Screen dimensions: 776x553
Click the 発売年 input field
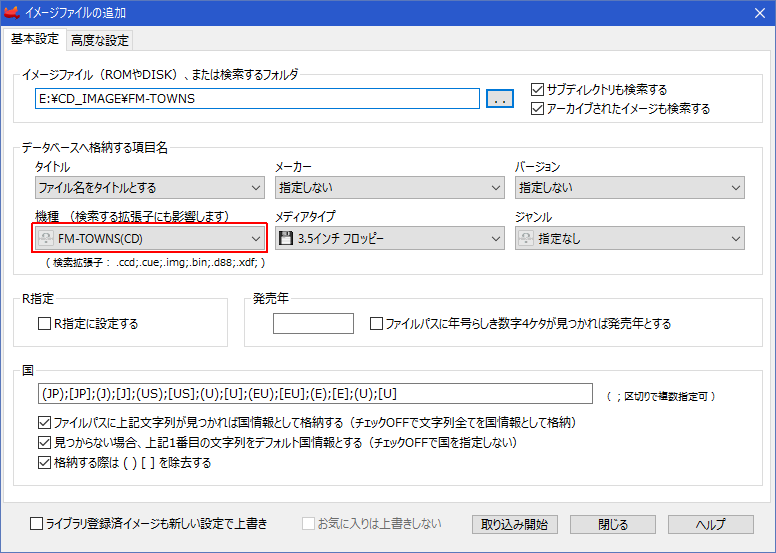pos(313,323)
